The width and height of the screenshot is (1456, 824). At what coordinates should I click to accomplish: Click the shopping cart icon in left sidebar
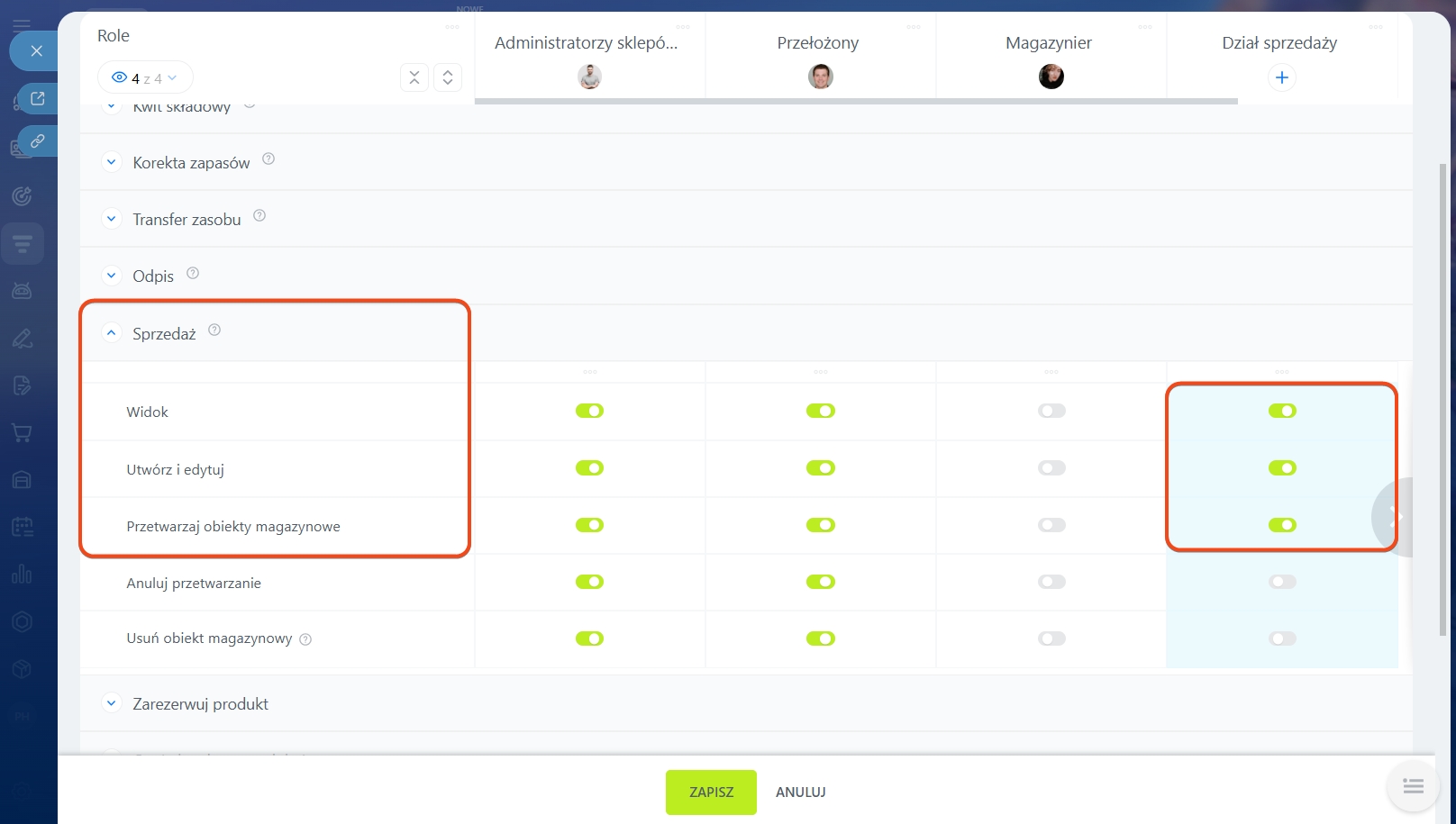(x=23, y=433)
